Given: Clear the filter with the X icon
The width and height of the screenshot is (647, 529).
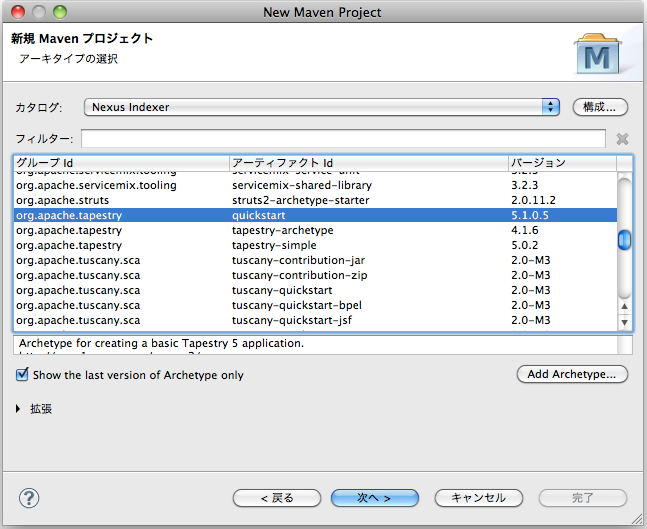Looking at the screenshot, I should click(622, 139).
